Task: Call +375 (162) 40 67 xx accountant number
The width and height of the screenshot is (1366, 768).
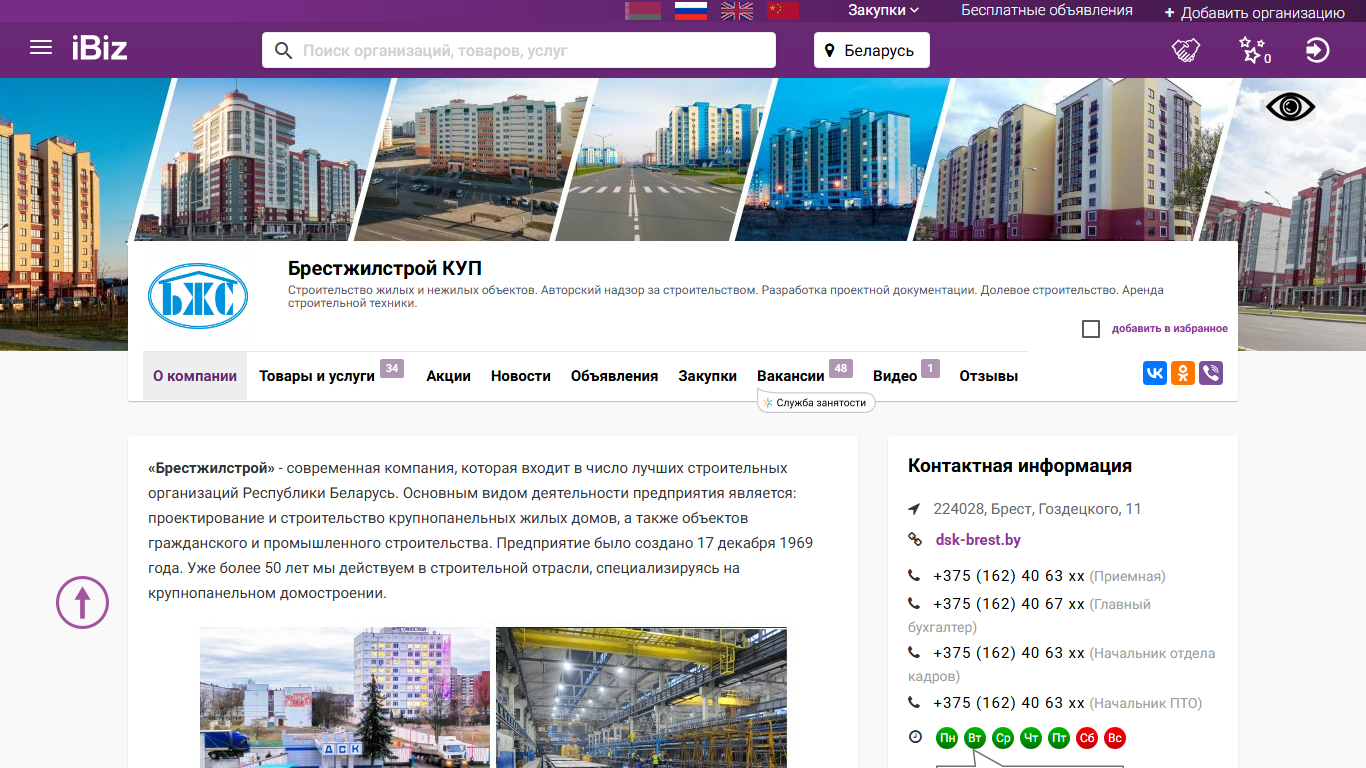Action: [1009, 604]
